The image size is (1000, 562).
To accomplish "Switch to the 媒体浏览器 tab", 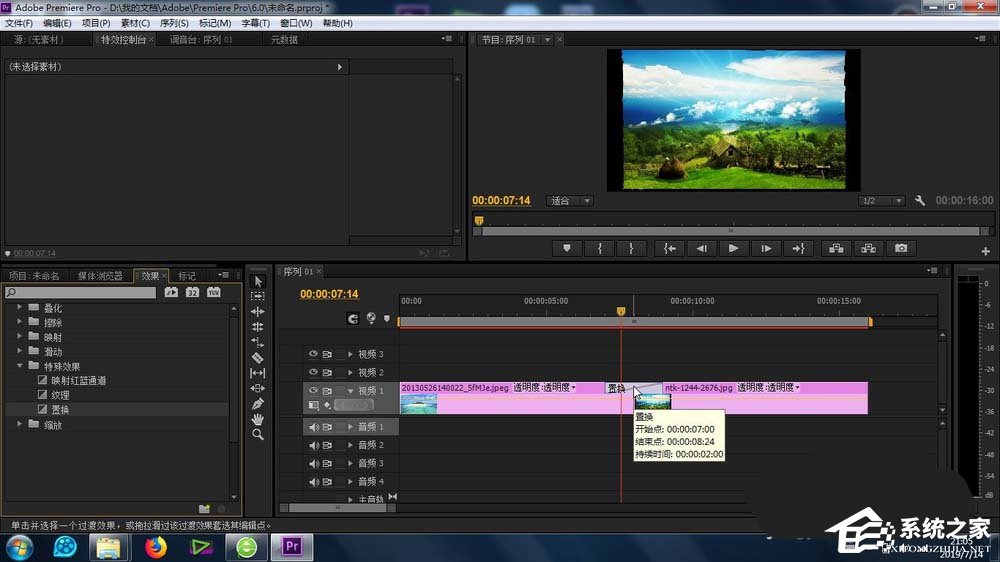I will (100, 276).
